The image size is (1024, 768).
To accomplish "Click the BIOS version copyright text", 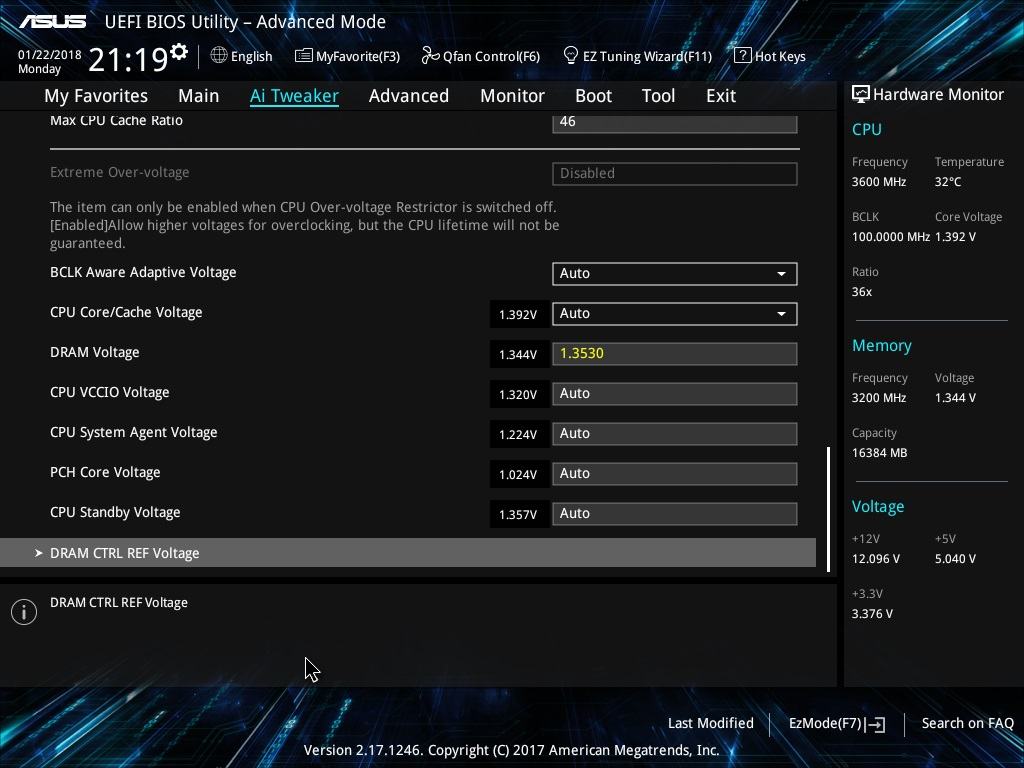I will pos(511,750).
